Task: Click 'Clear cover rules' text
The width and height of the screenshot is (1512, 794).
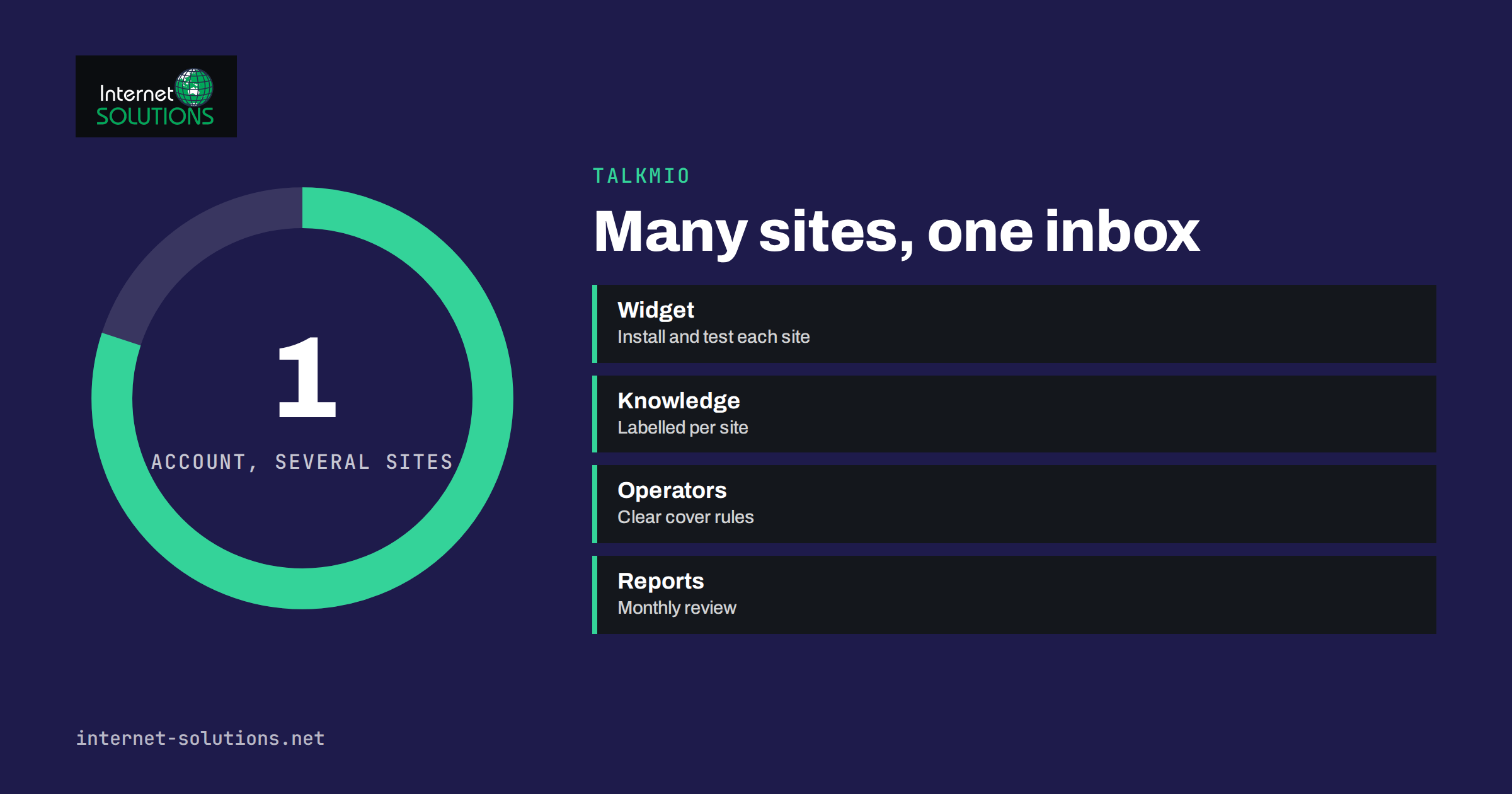Action: [685, 517]
